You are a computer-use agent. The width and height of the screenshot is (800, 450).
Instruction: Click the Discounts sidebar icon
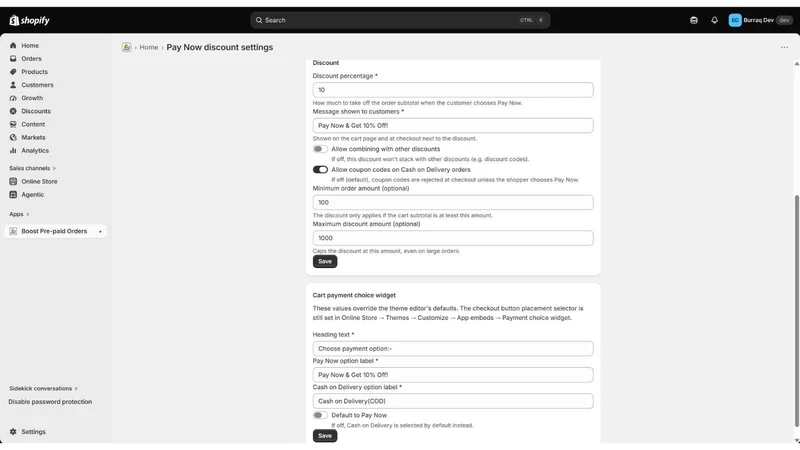point(13,111)
